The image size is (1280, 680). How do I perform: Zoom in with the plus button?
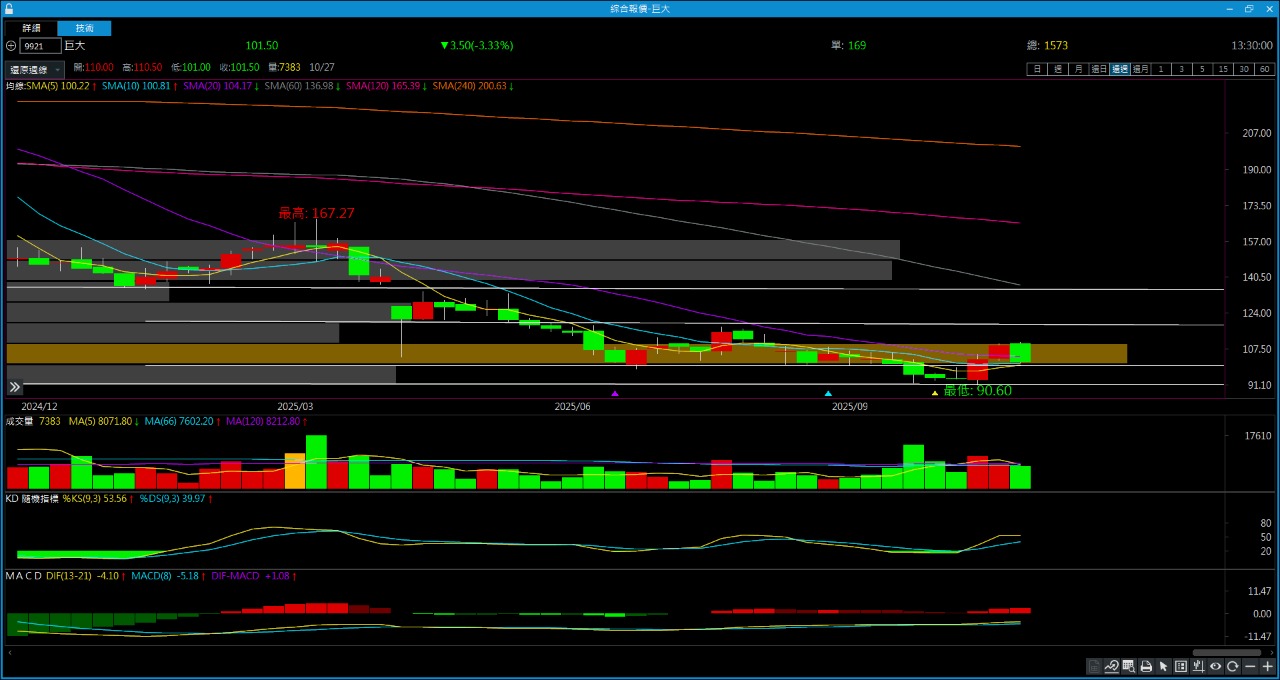(x=1267, y=666)
